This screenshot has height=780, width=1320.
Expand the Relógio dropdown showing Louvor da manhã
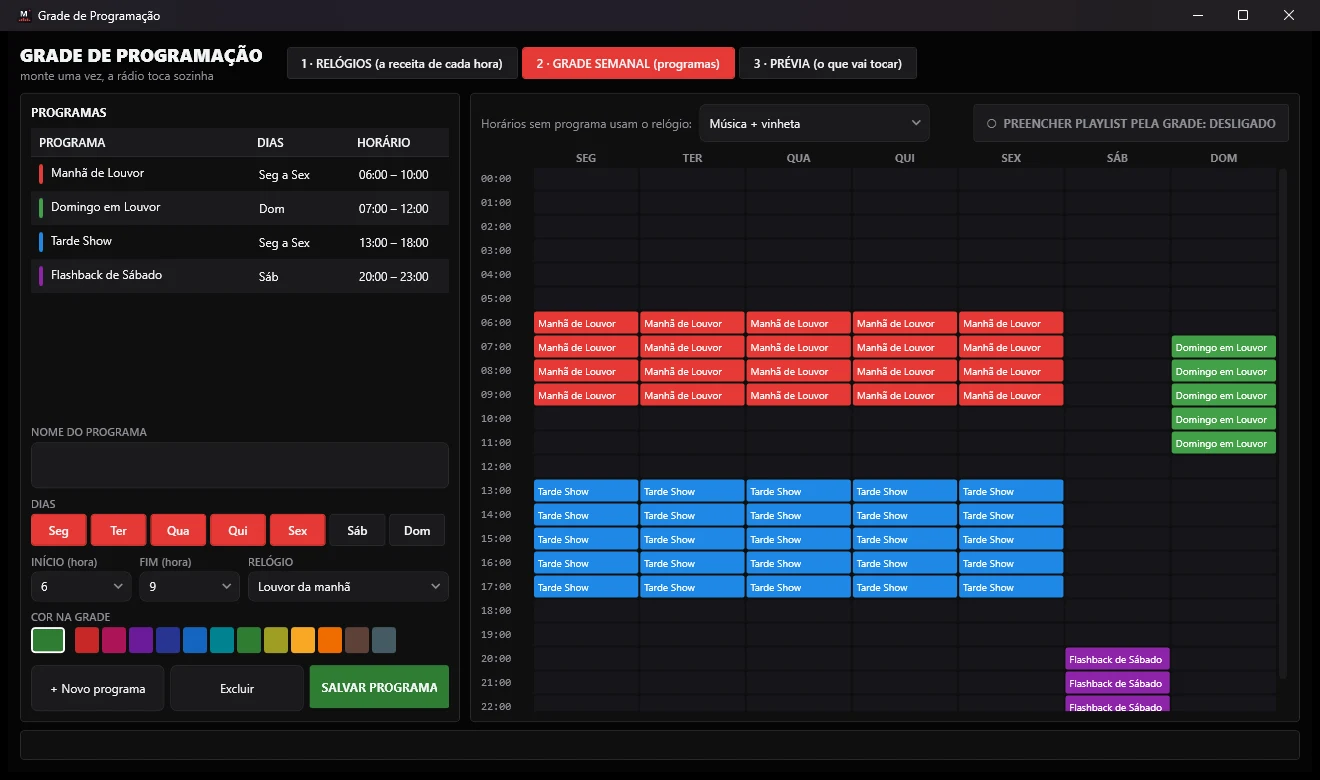point(348,586)
